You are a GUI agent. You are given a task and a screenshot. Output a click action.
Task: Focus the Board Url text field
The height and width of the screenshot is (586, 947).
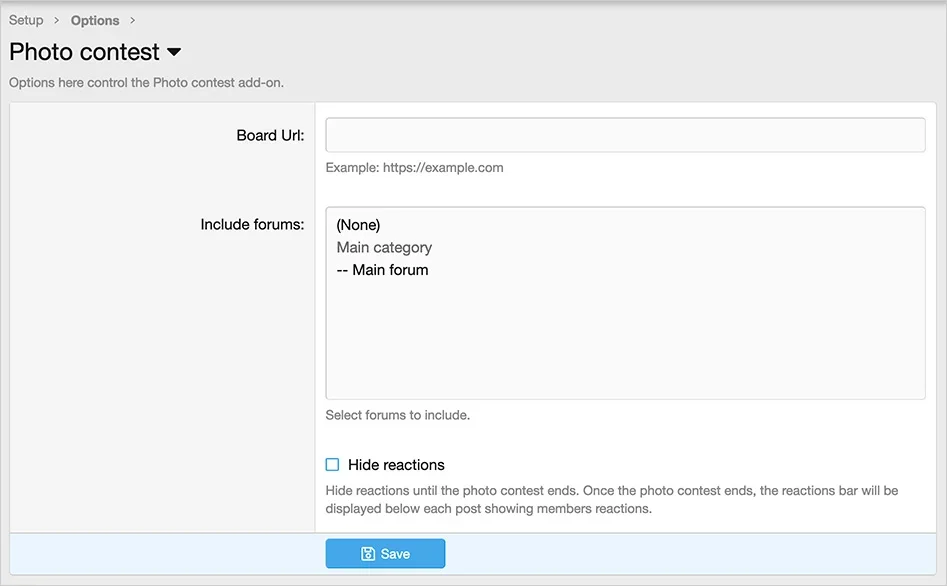625,135
